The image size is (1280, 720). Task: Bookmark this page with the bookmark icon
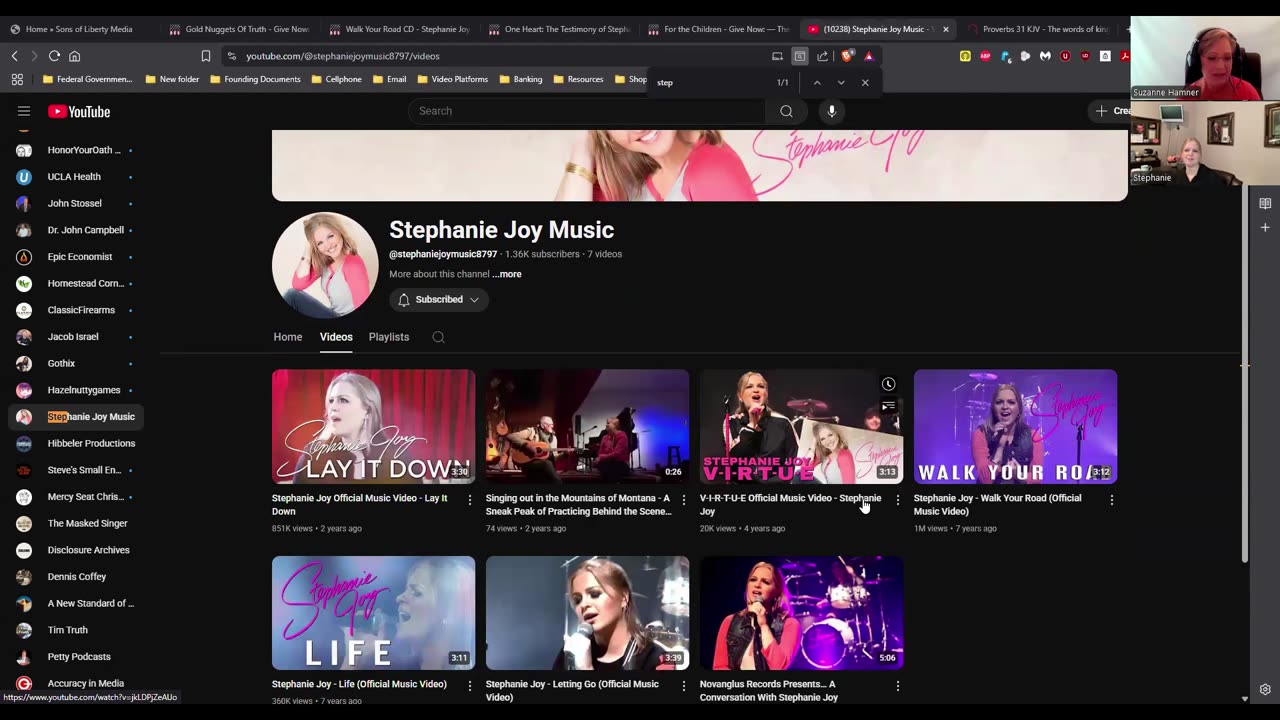pyautogui.click(x=205, y=56)
